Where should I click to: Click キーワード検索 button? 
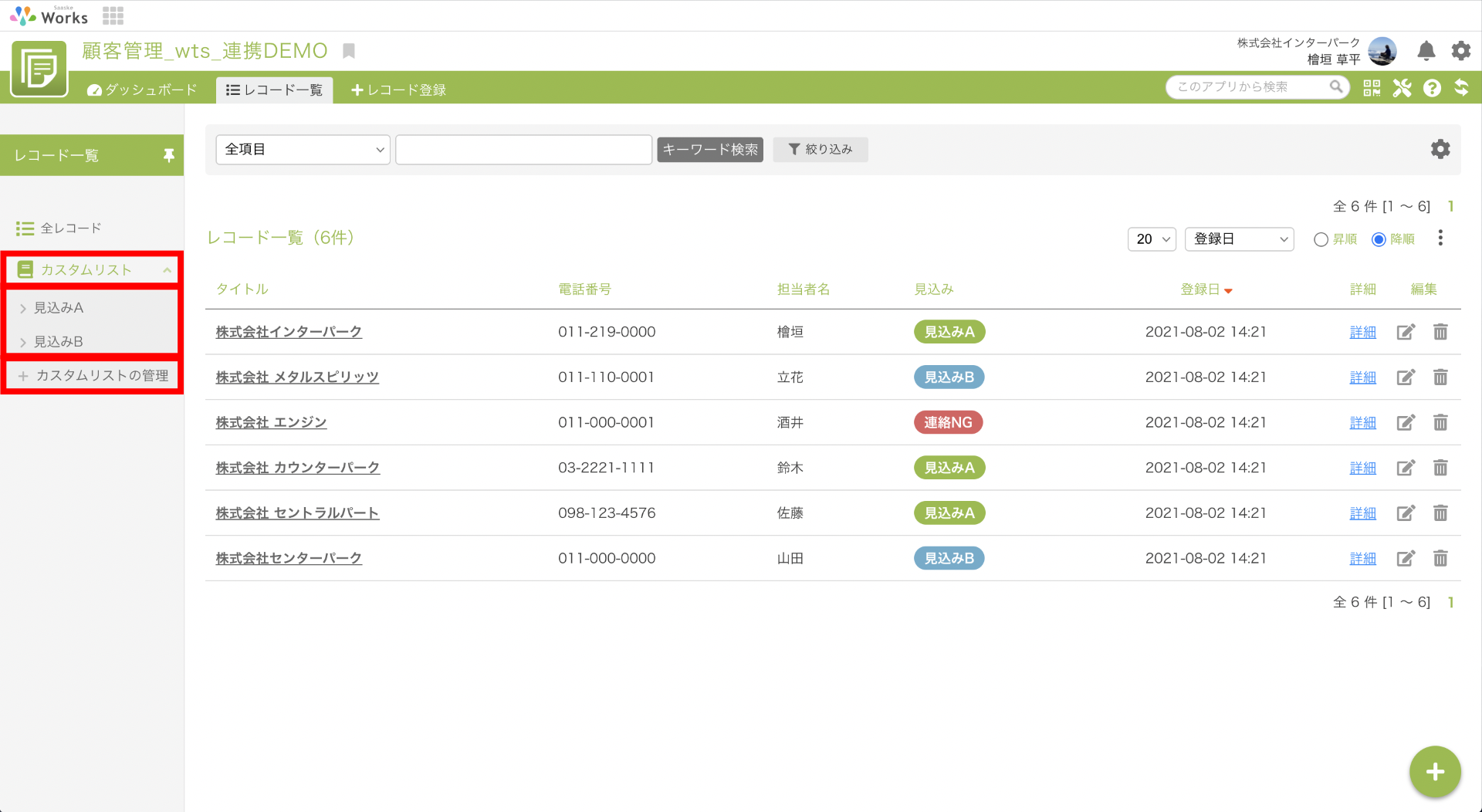coord(710,150)
